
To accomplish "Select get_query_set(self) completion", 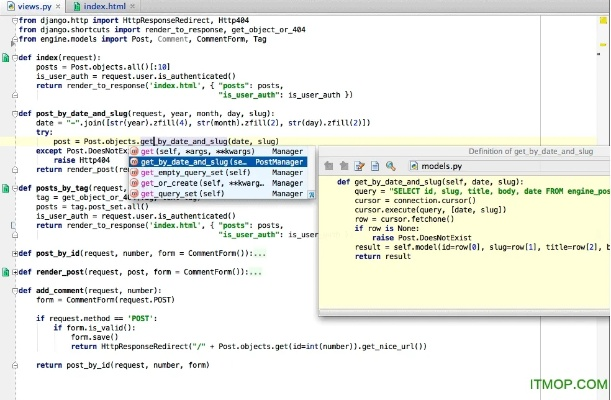I will tap(218, 194).
